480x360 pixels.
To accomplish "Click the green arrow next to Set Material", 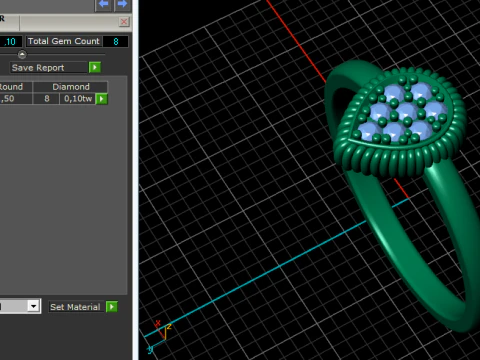I will (x=112, y=307).
